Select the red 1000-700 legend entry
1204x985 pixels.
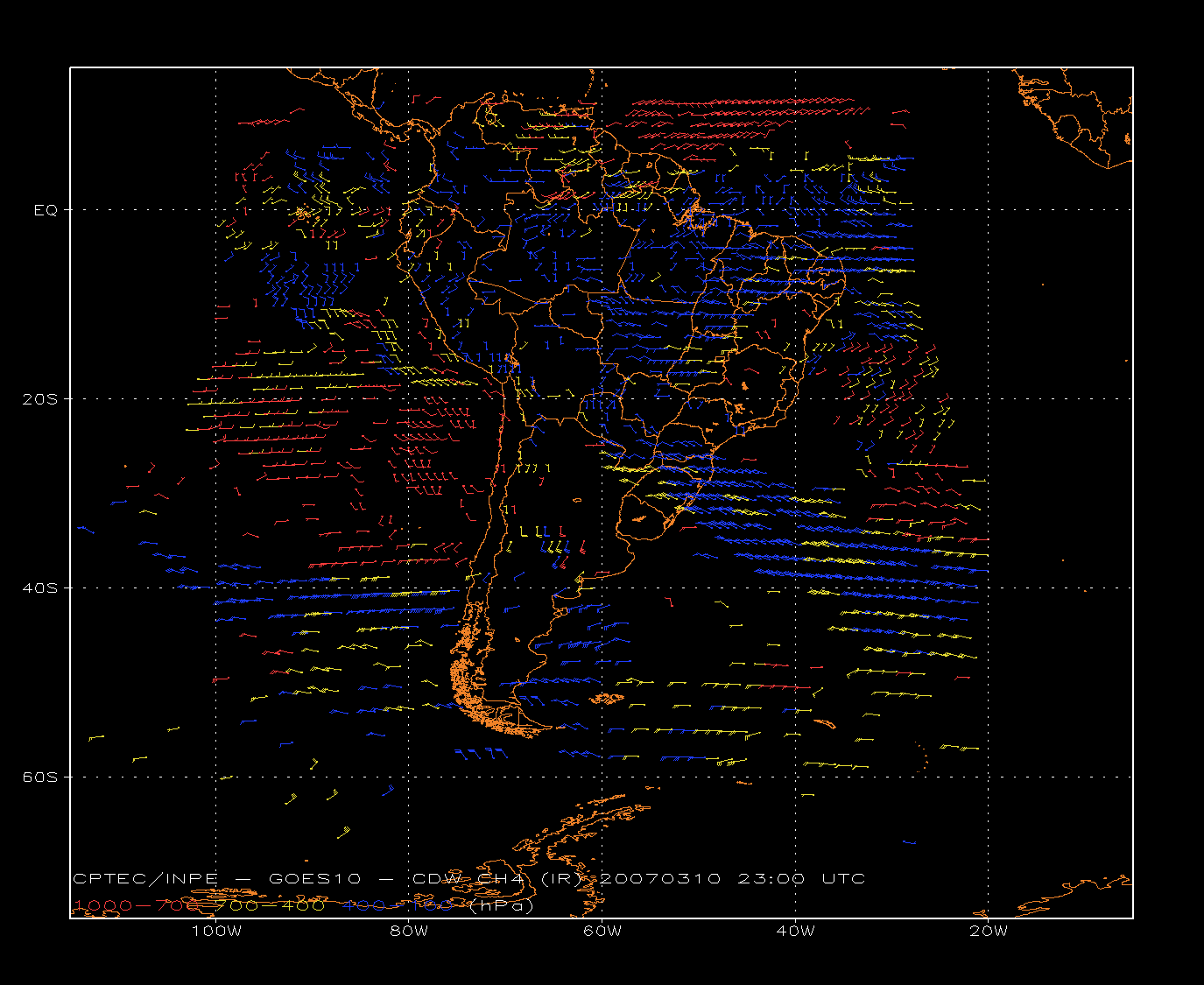coord(136,905)
